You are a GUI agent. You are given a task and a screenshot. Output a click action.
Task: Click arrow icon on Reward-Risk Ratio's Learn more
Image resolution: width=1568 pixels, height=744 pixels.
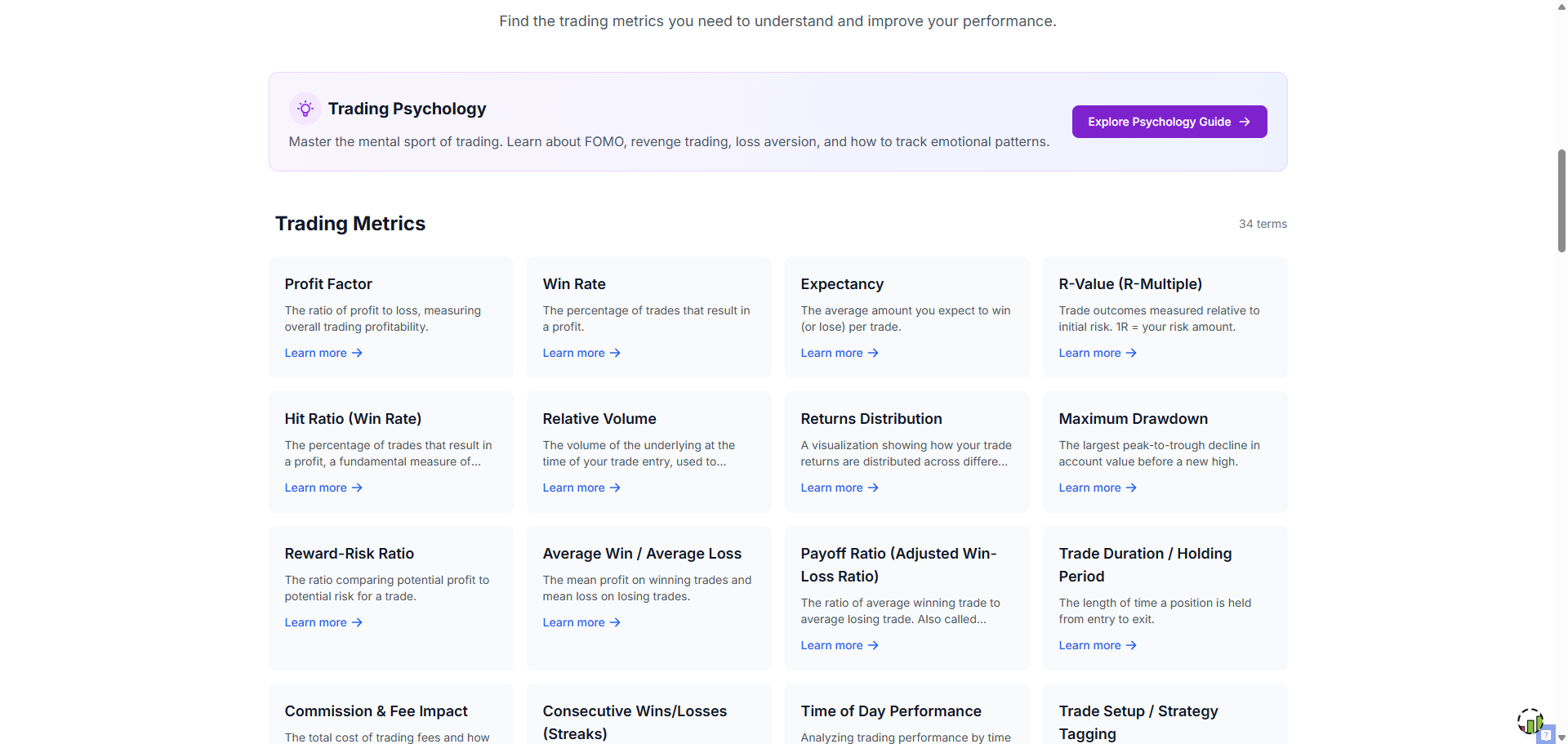357,622
